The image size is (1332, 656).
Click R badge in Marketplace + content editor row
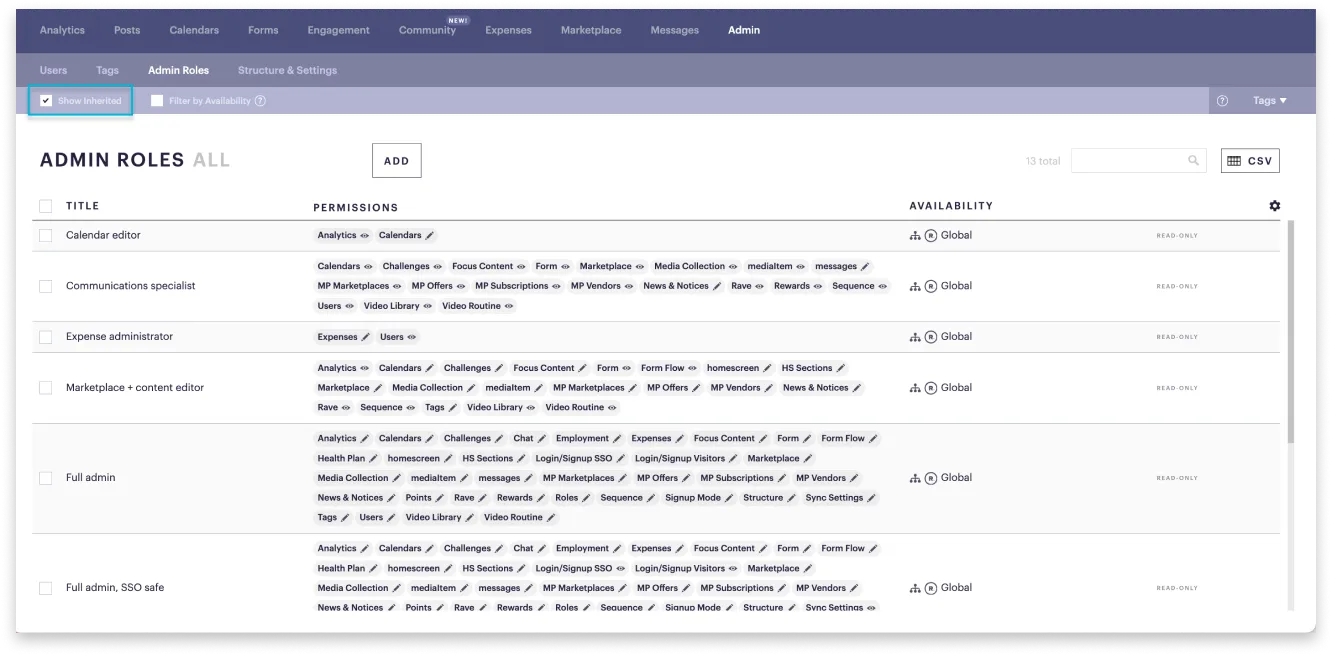[x=931, y=388]
